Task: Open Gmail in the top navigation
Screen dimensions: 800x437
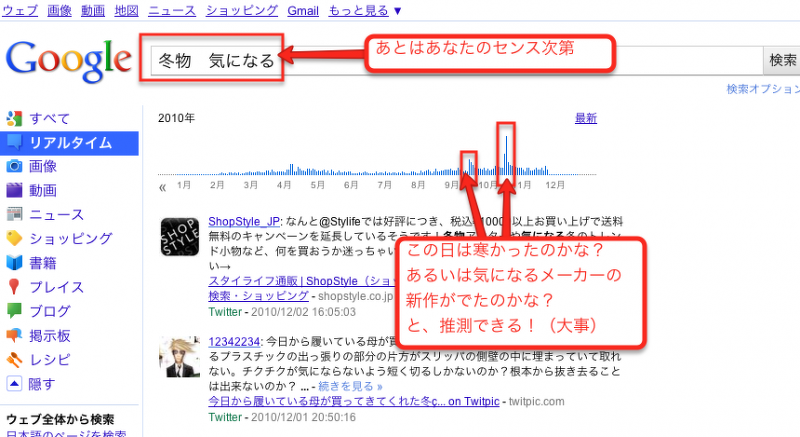Action: coord(303,10)
